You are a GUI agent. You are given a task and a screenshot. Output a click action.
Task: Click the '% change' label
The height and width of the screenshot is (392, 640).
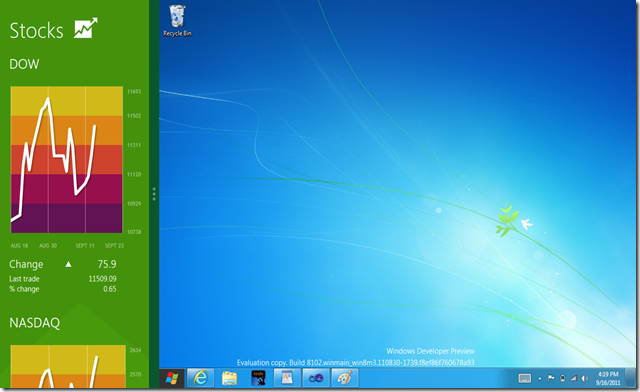(24, 289)
